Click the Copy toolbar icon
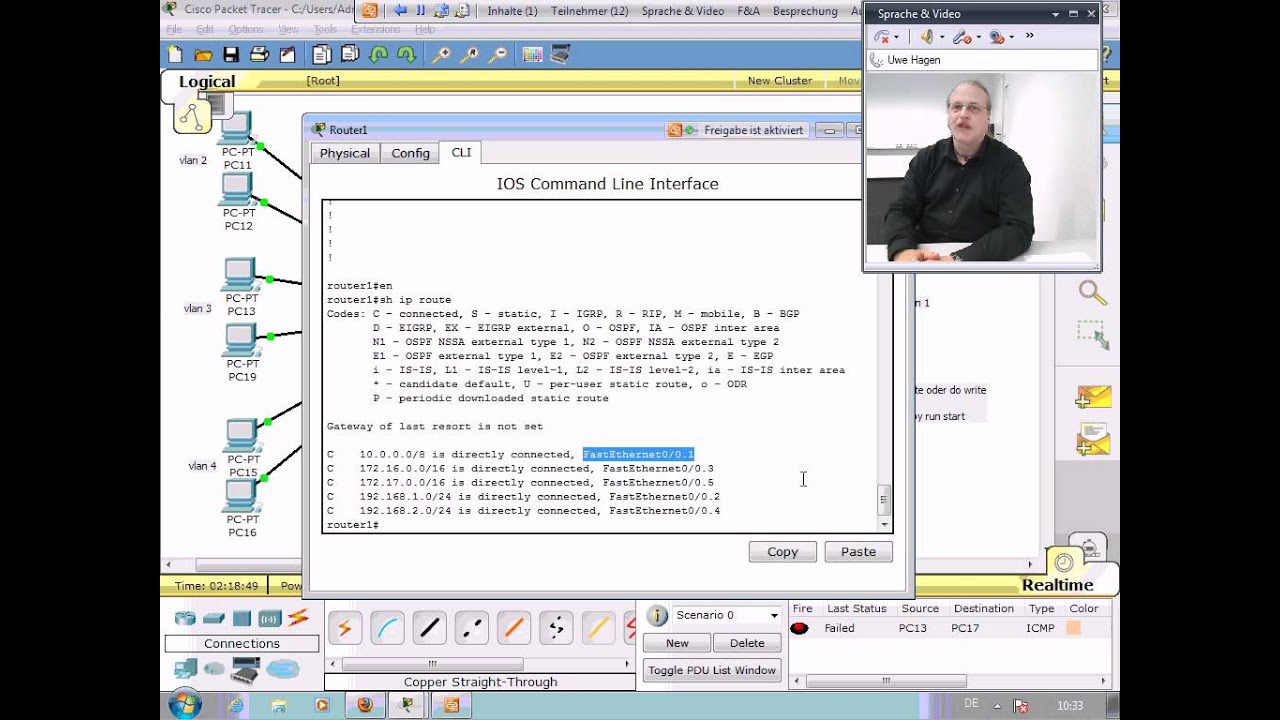 322,55
